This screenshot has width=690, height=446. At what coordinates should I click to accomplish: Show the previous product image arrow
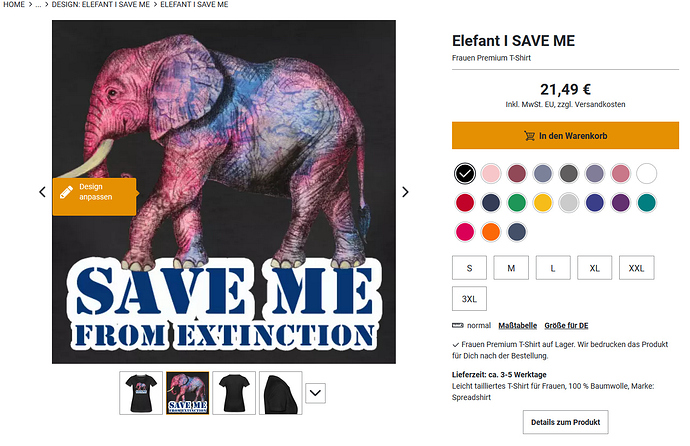click(42, 192)
